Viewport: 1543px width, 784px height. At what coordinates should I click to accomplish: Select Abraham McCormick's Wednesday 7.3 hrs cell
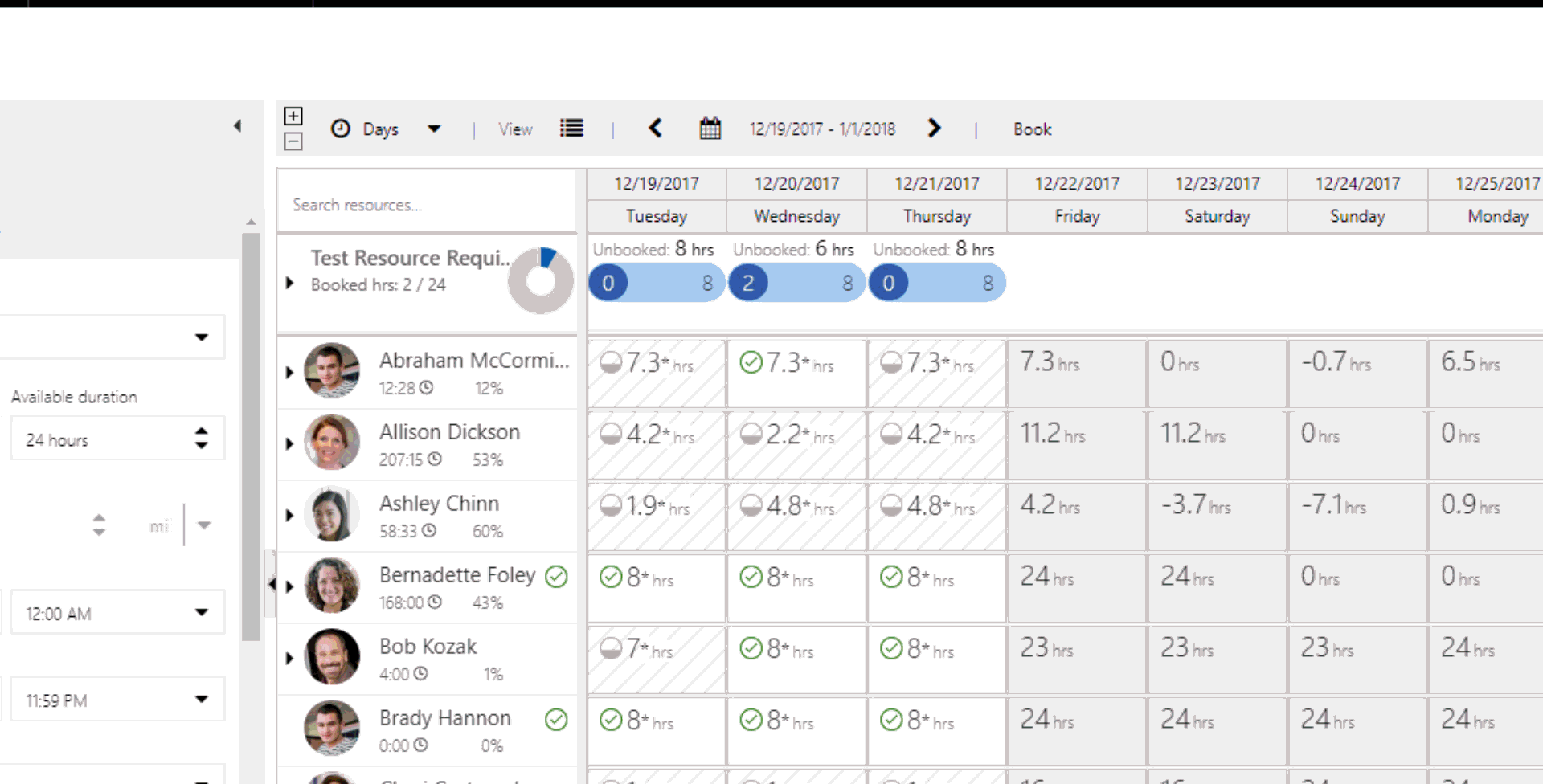pos(796,373)
